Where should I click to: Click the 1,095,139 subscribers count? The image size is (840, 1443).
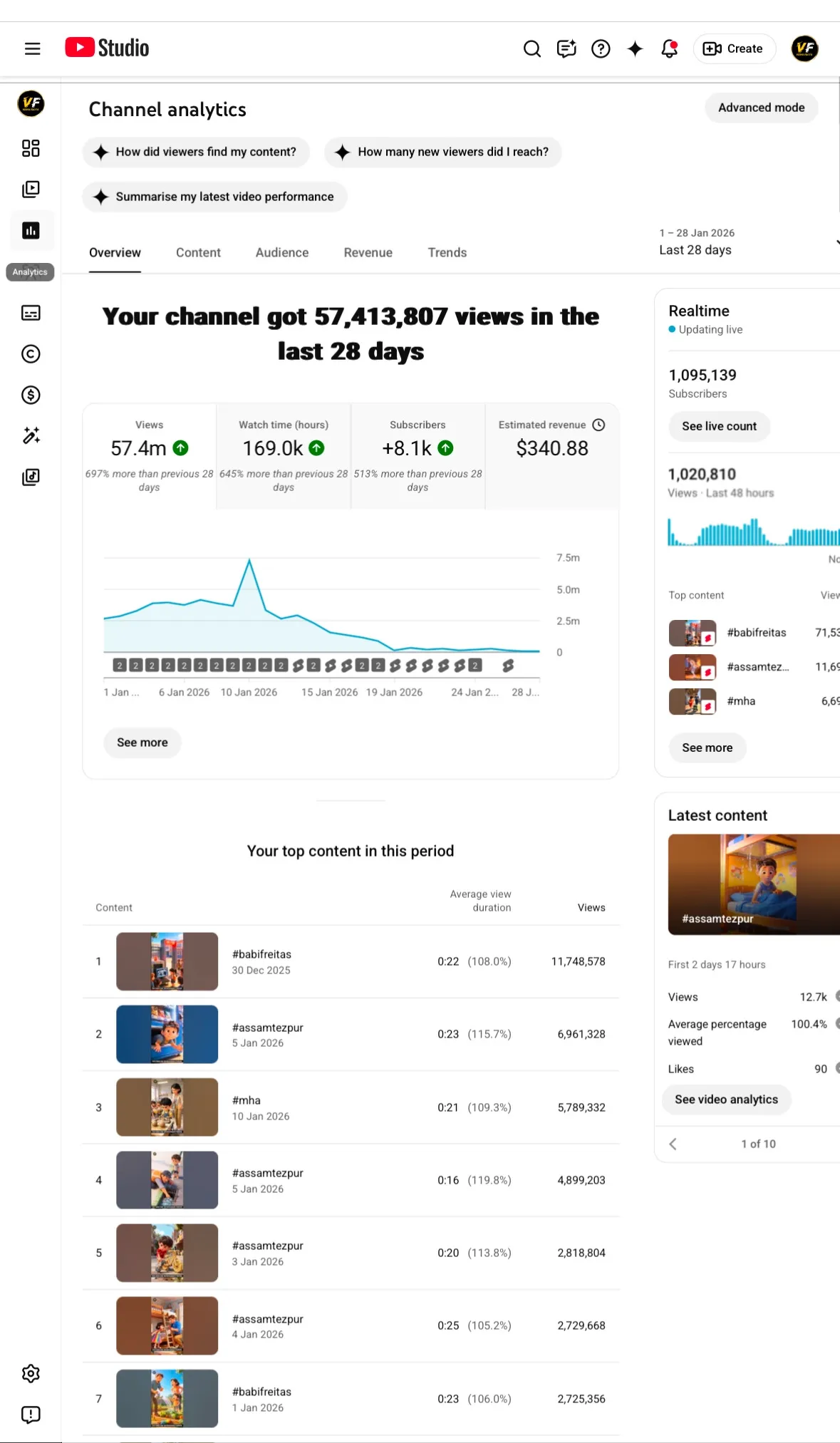(702, 375)
